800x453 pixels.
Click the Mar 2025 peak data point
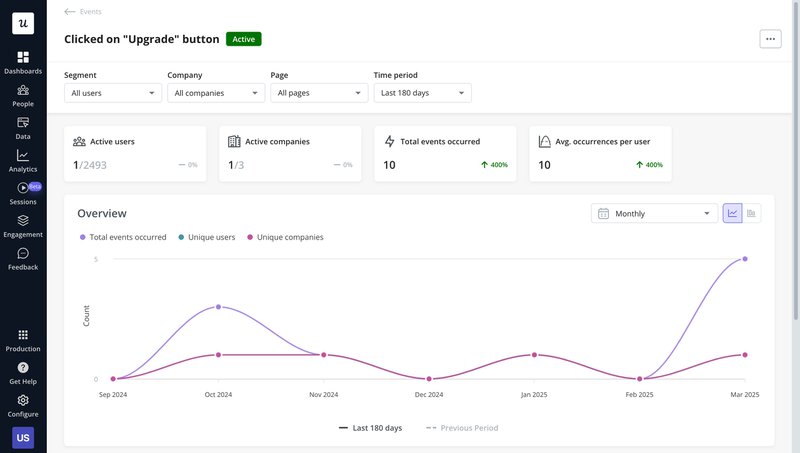pos(745,259)
